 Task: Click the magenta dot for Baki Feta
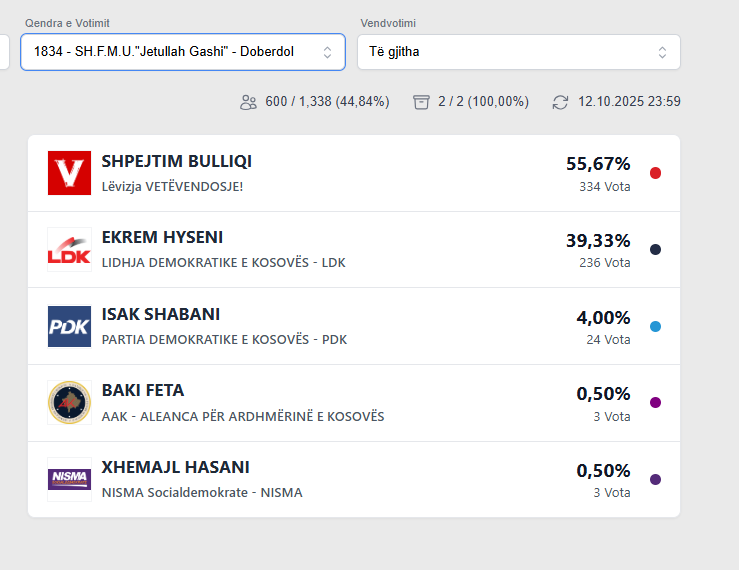655,403
